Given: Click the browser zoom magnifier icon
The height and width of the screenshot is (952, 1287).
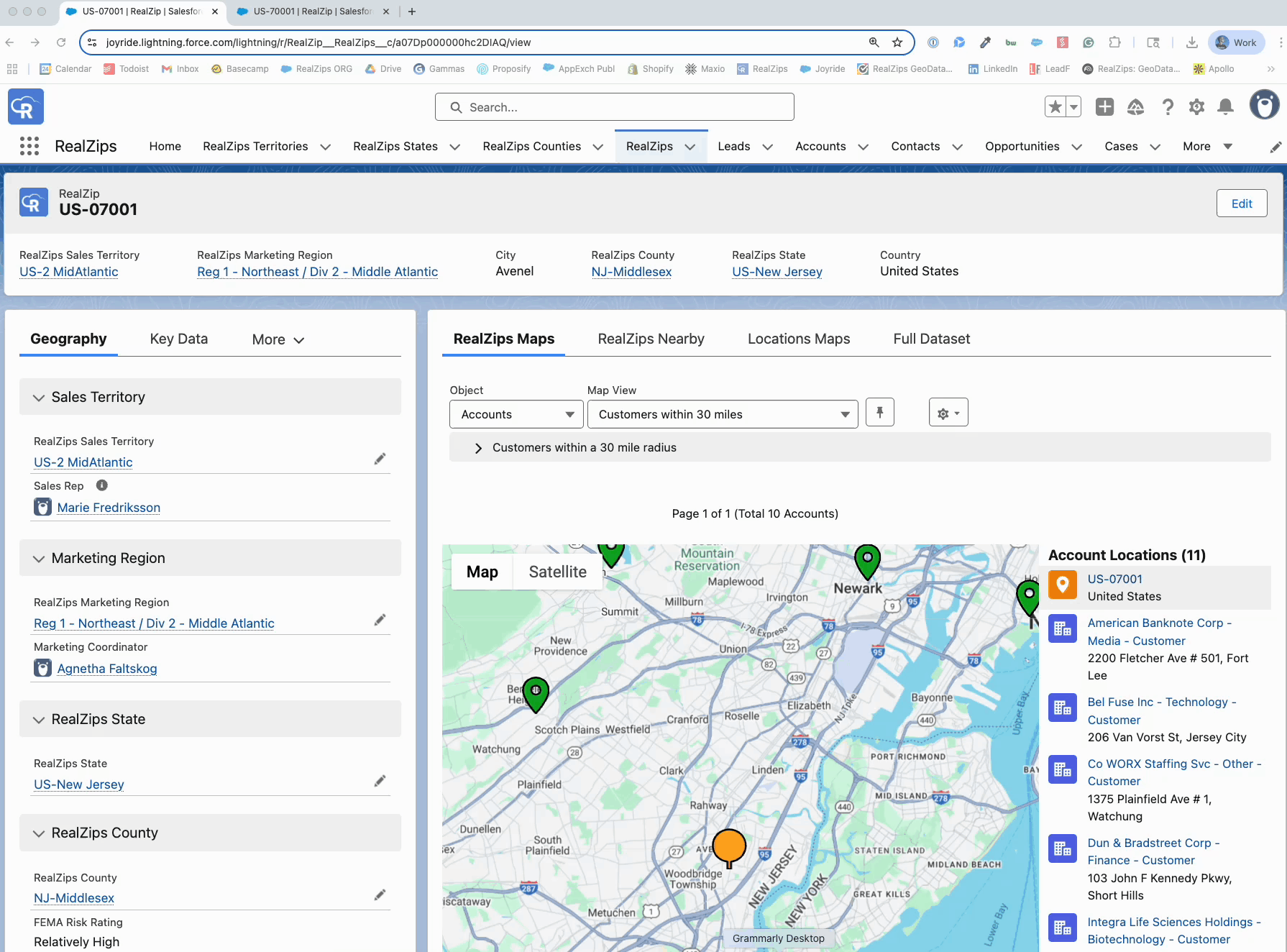Looking at the screenshot, I should point(874,42).
